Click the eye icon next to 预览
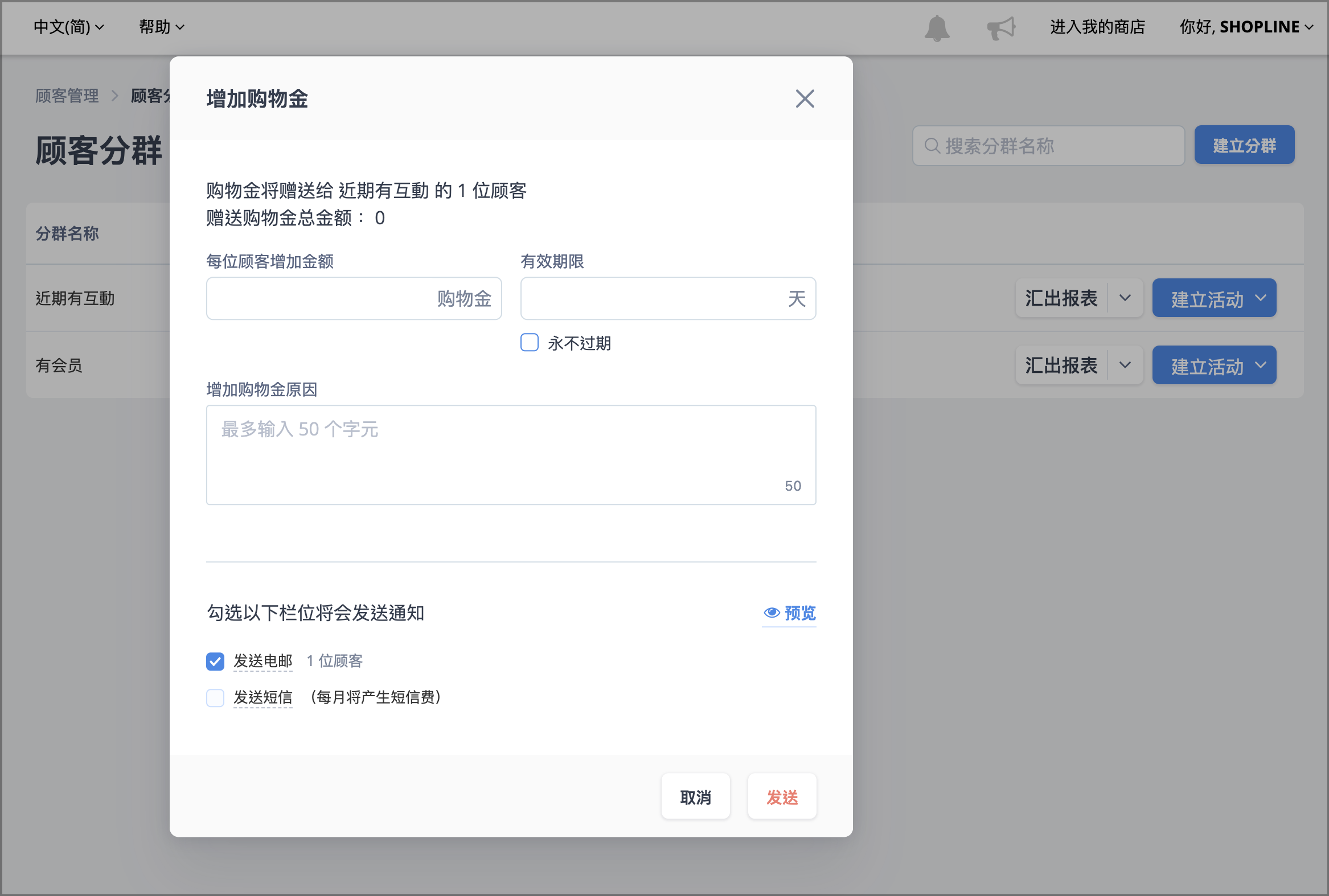Screen dimensions: 1329x896 click(772, 613)
